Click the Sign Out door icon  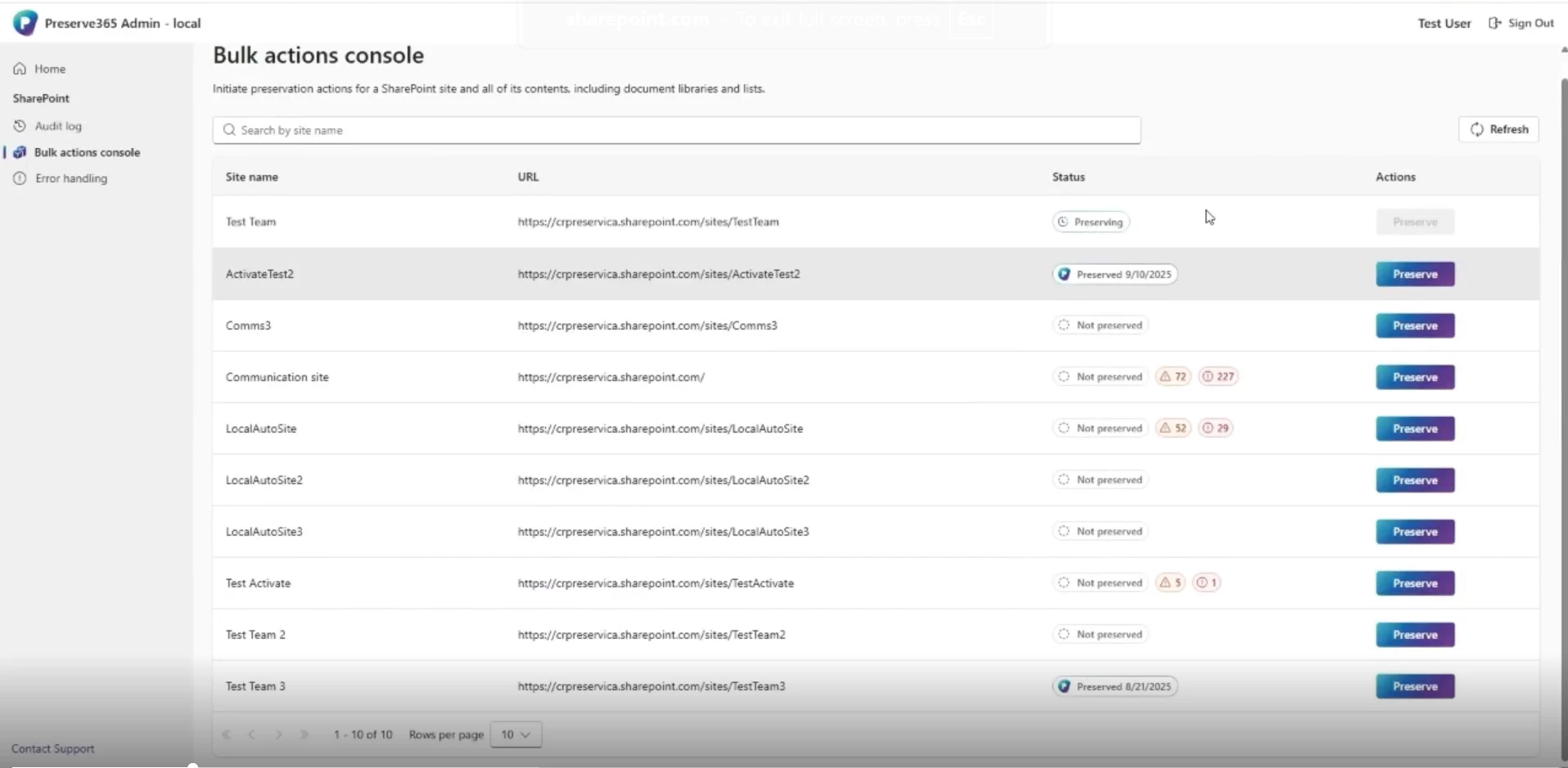pos(1494,23)
